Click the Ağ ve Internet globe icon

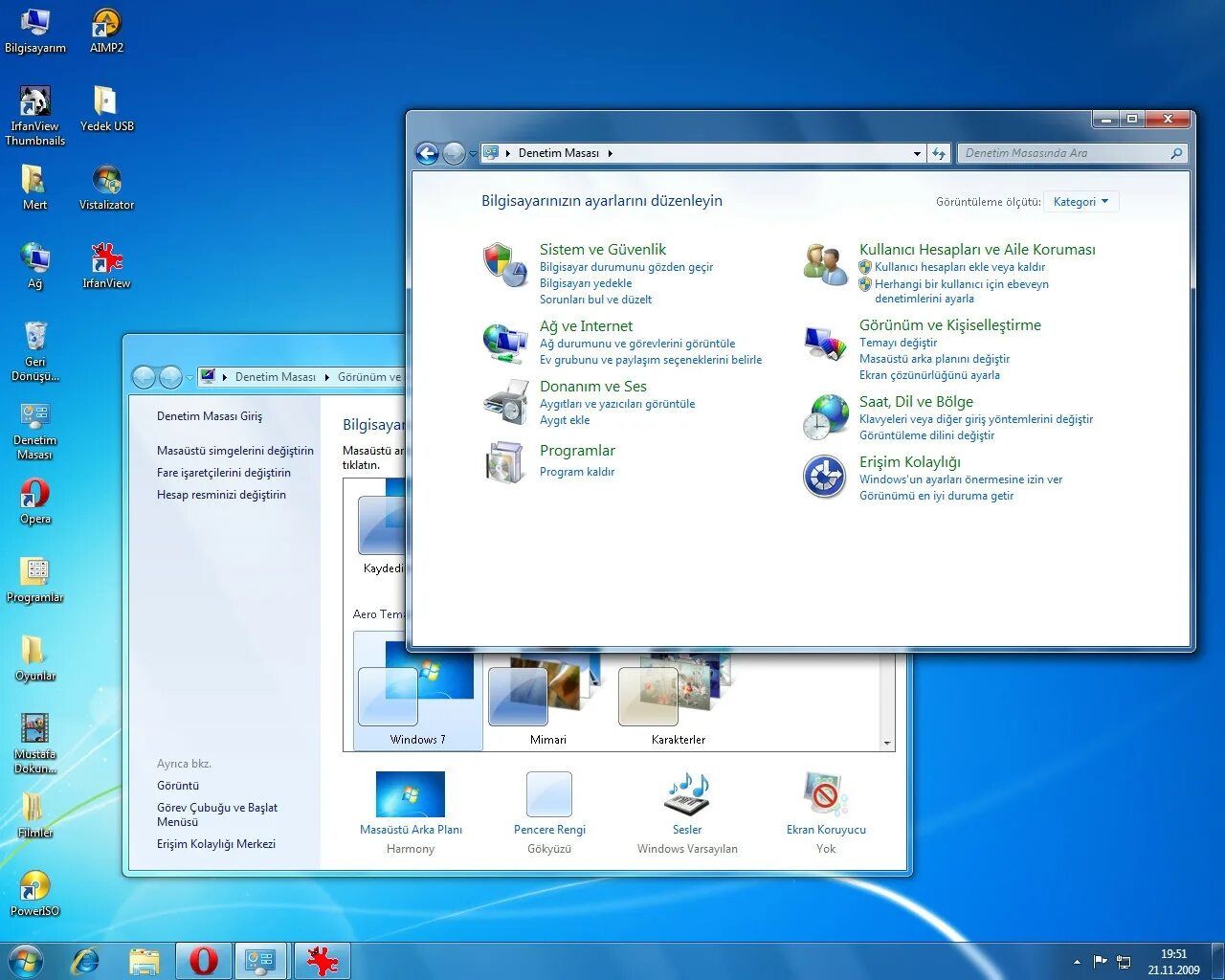[504, 342]
